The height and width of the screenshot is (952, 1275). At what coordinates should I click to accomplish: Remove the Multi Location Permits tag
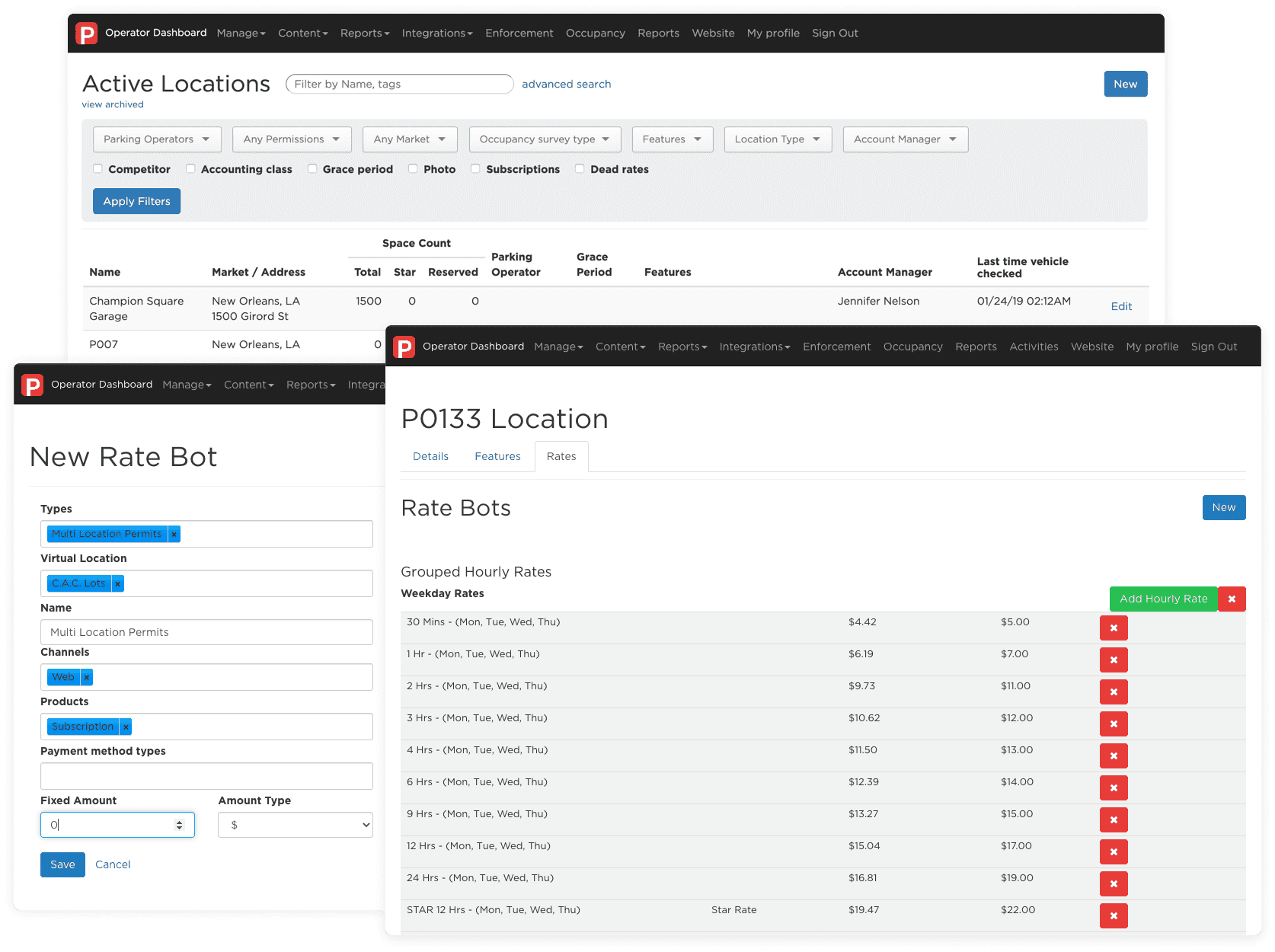point(174,534)
